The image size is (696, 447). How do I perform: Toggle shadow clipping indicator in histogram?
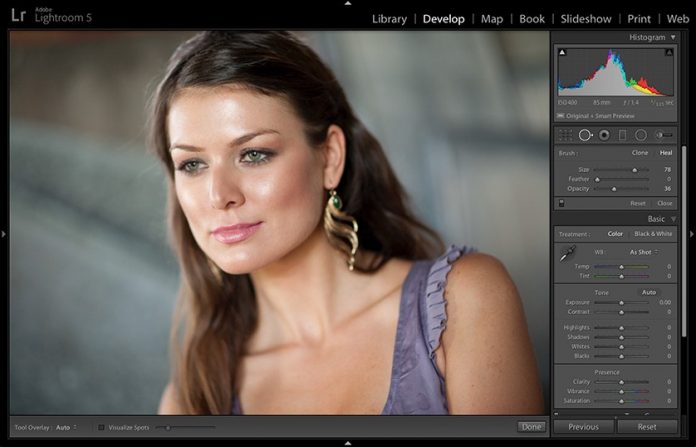pyautogui.click(x=561, y=51)
